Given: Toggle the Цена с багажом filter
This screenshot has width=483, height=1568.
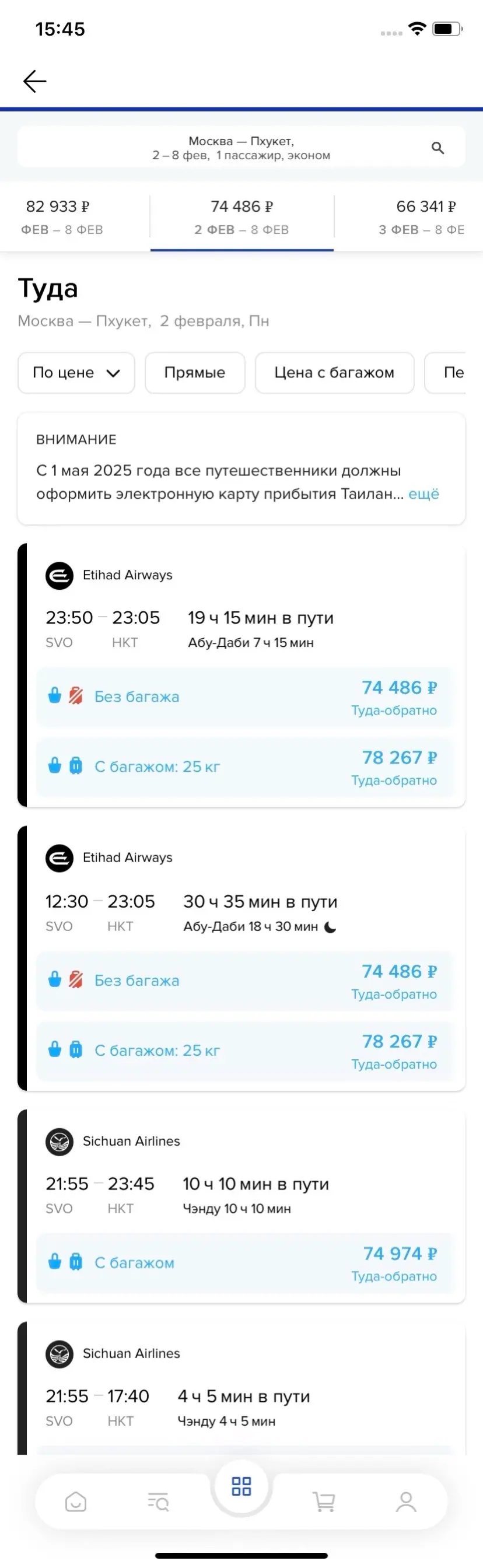Looking at the screenshot, I should 334,373.
